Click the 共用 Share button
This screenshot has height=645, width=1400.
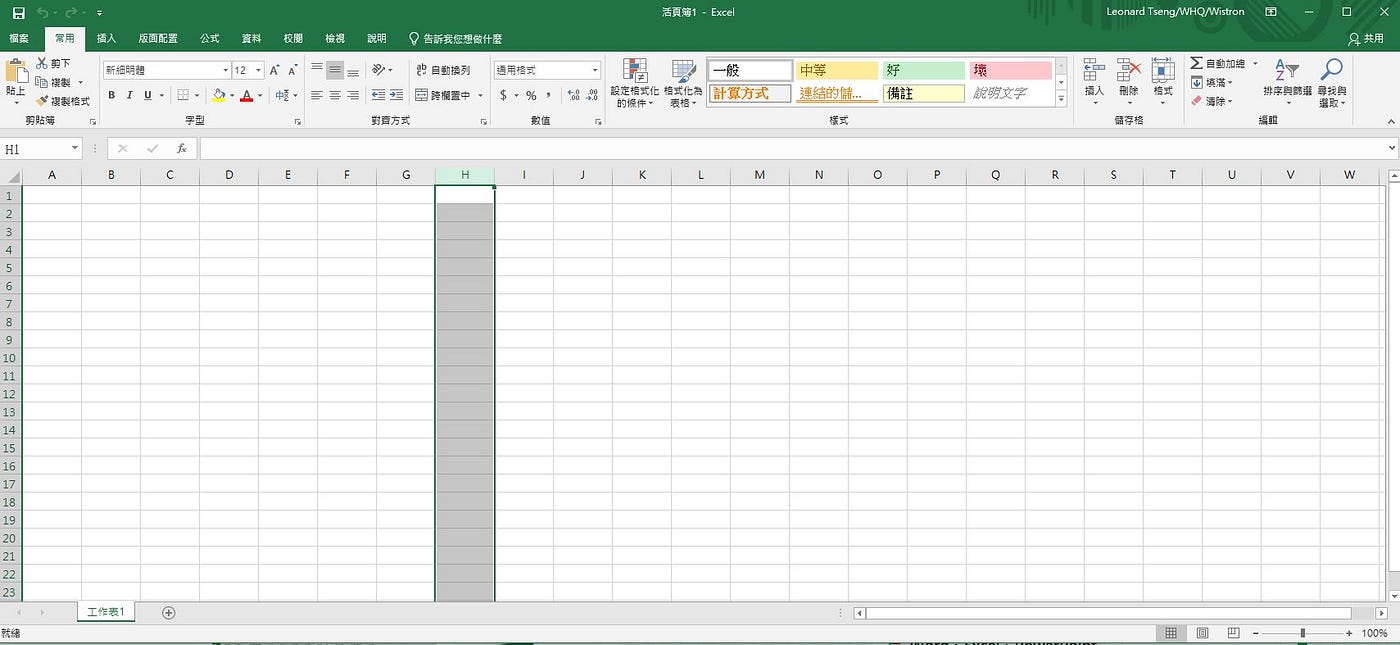(x=1367, y=38)
